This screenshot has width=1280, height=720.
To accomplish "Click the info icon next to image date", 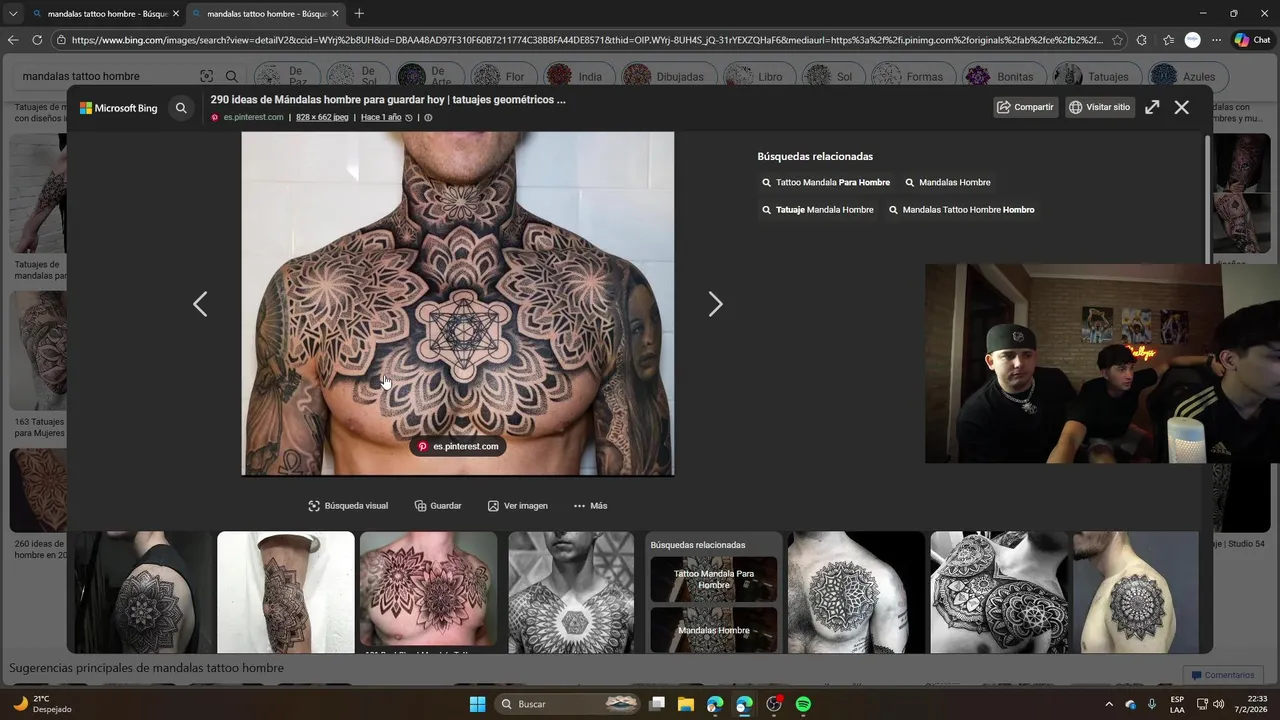I will pyautogui.click(x=428, y=117).
